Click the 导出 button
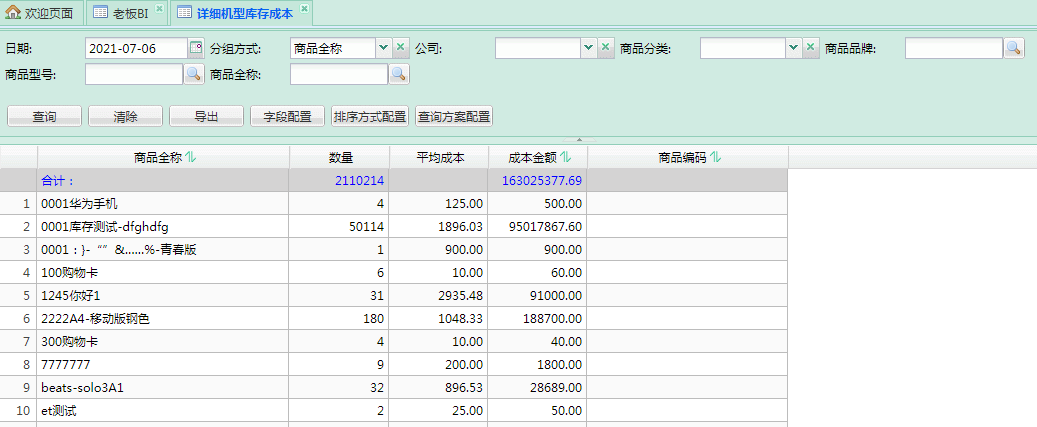The image size is (1037, 427). tap(206, 117)
